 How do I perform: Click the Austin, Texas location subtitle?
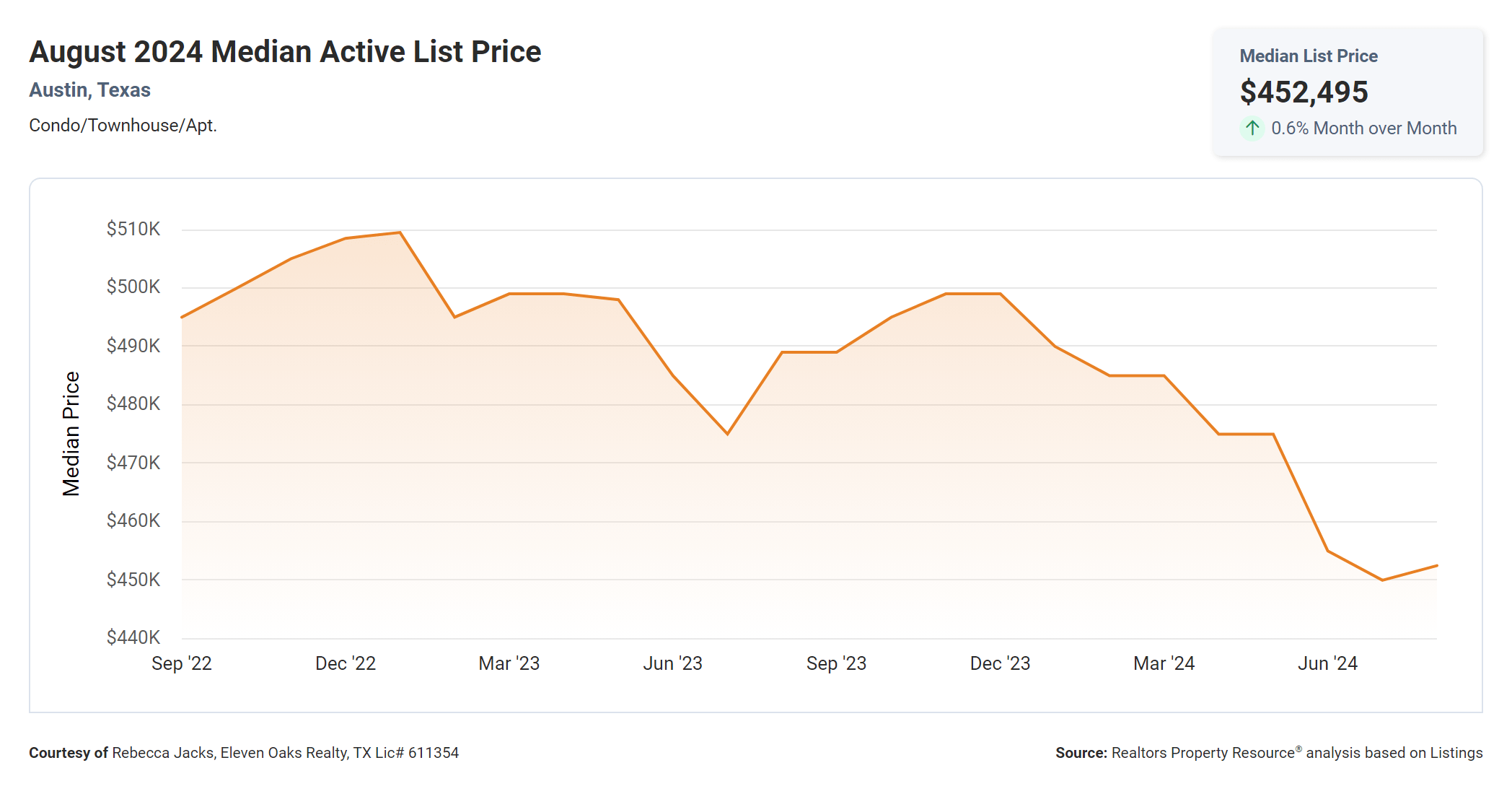[x=89, y=90]
